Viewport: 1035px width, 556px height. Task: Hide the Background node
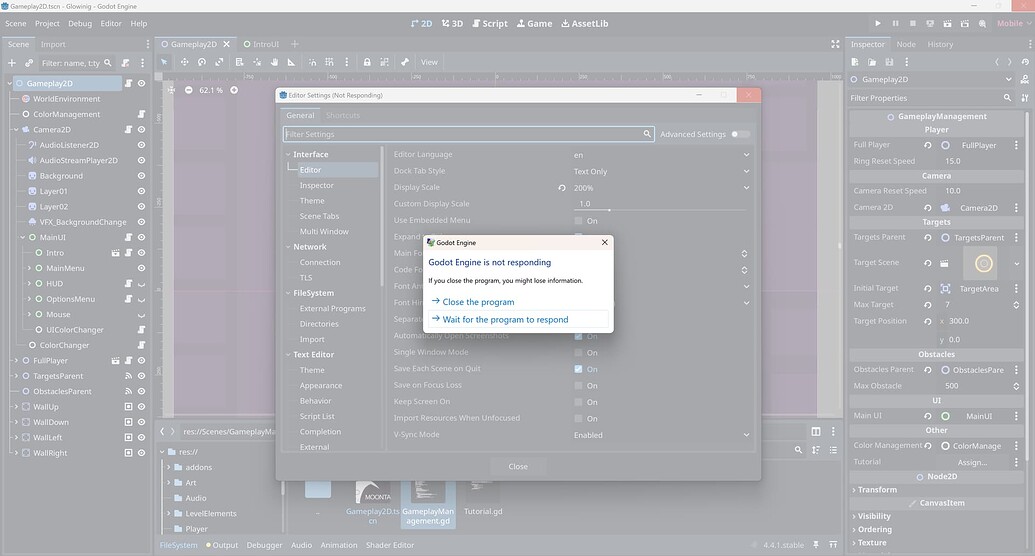[141, 176]
